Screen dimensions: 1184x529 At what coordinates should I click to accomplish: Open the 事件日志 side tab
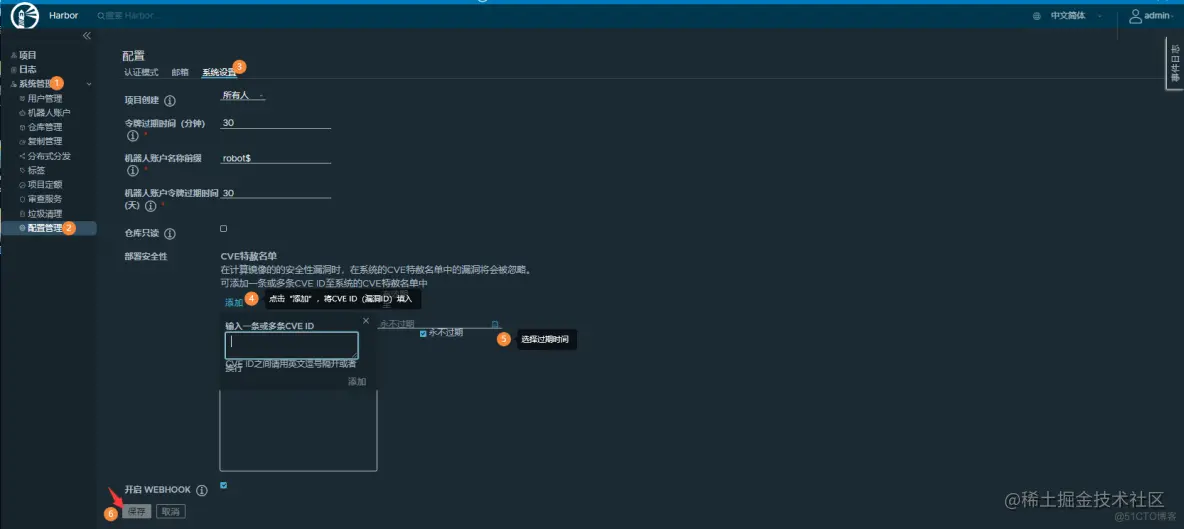1174,63
